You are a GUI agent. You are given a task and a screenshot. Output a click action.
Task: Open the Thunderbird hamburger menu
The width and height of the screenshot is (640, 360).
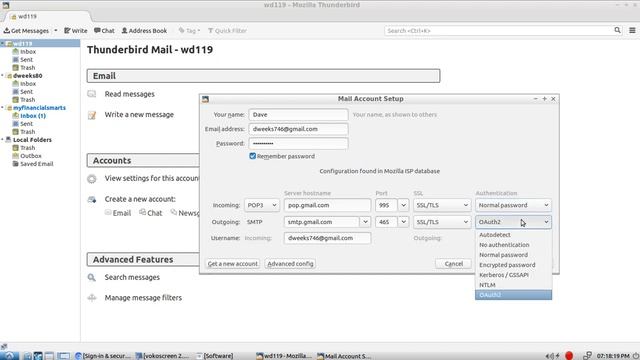coord(632,30)
